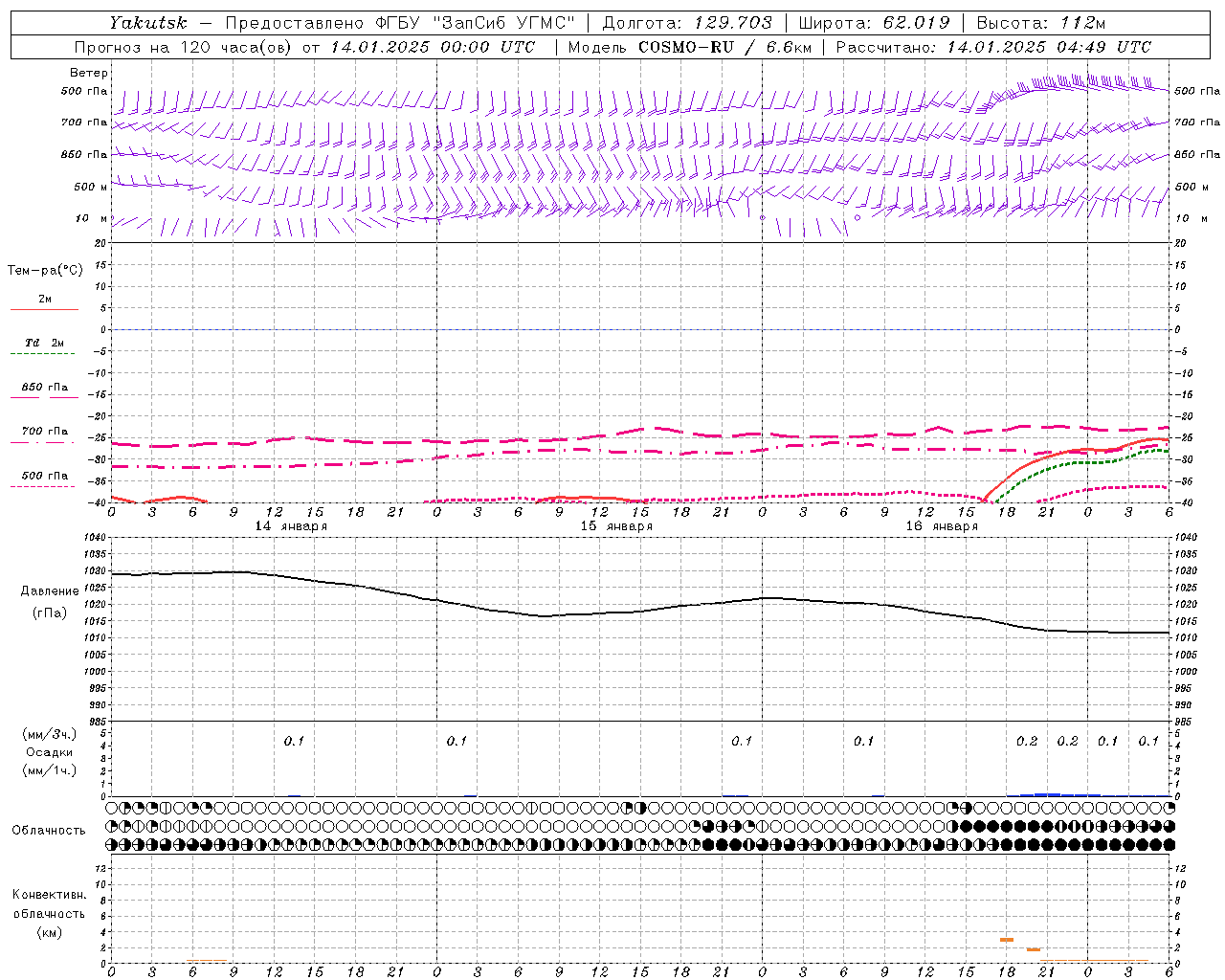The image size is (1225, 980).
Task: Click the 'Рассчитано: 14.01.2025 04:49 UTC' text
Action: coord(993,47)
